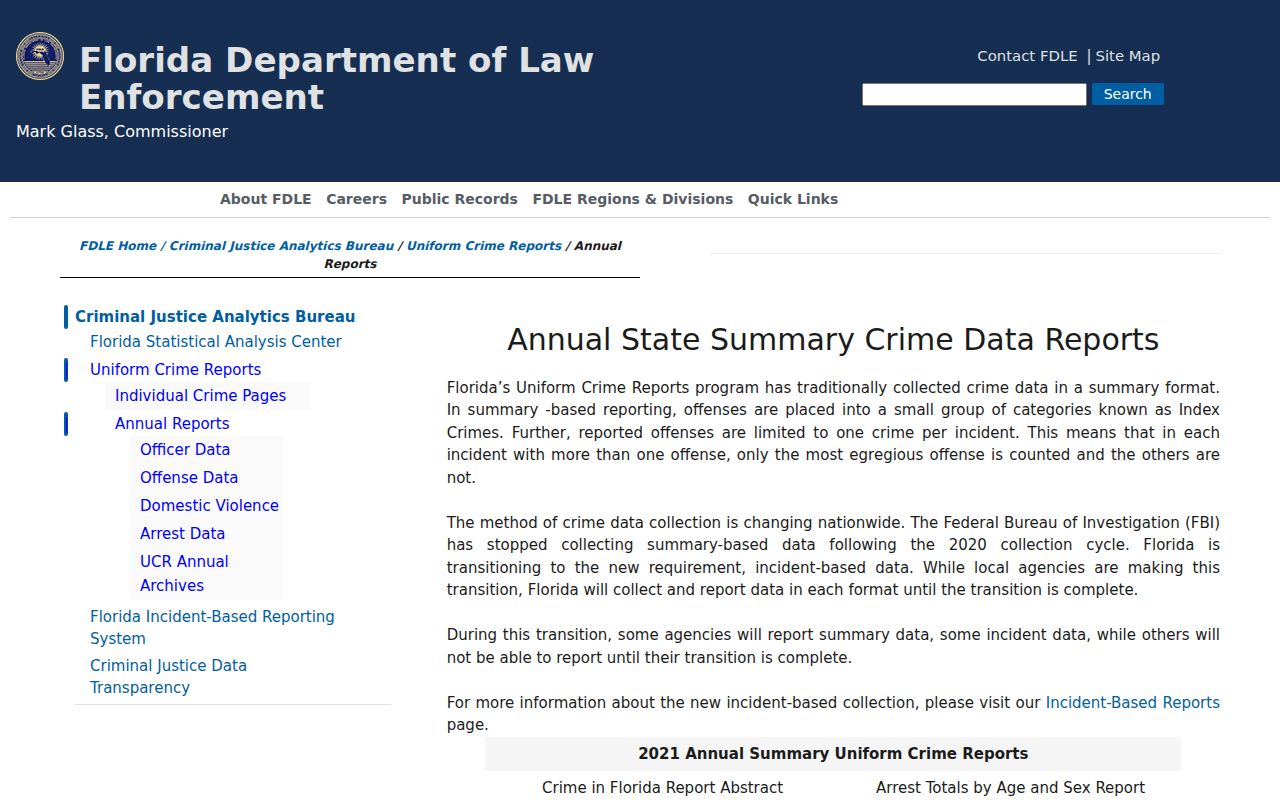Open the Careers menu item

[356, 199]
